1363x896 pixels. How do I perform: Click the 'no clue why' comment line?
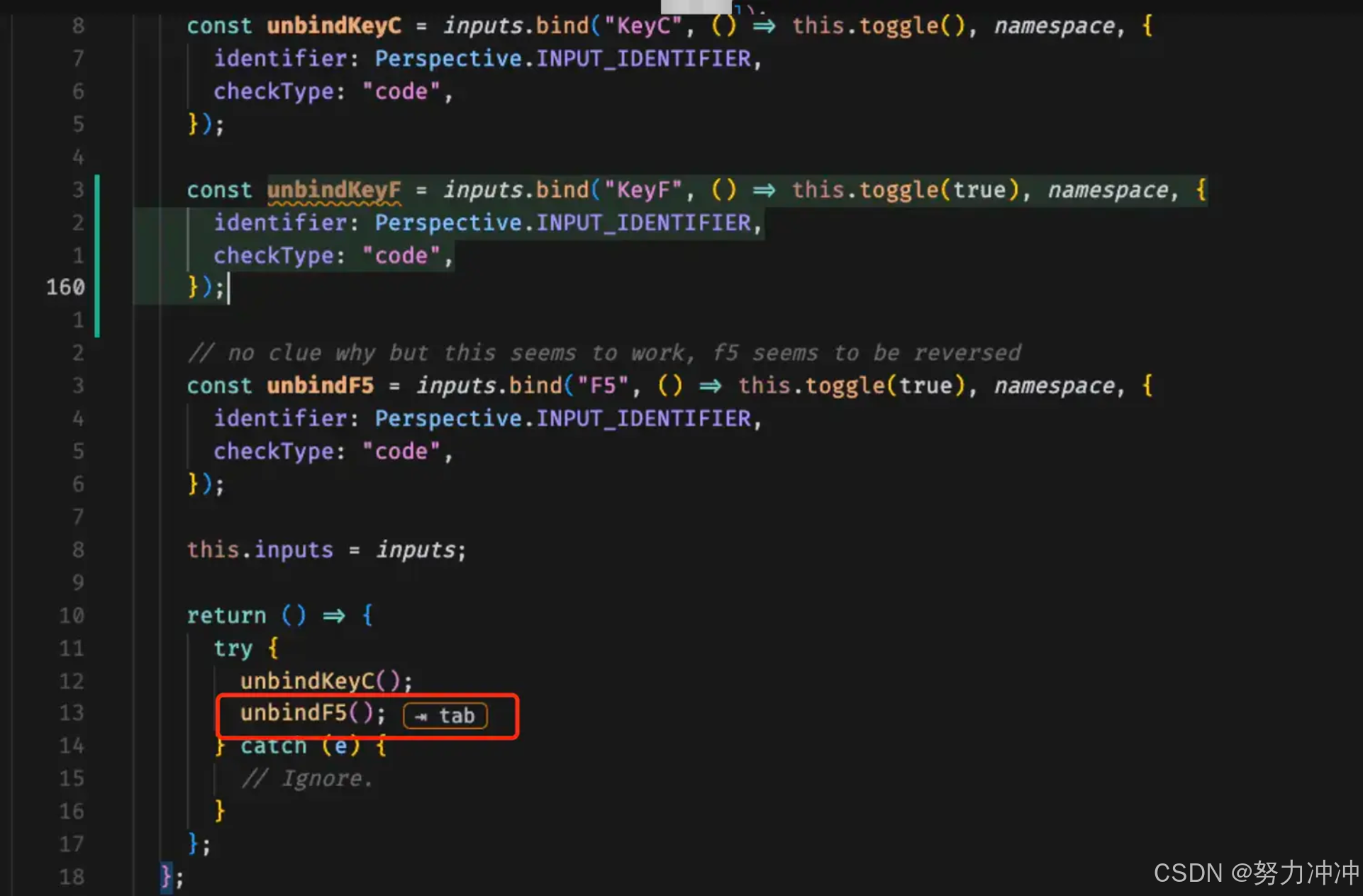click(x=603, y=353)
